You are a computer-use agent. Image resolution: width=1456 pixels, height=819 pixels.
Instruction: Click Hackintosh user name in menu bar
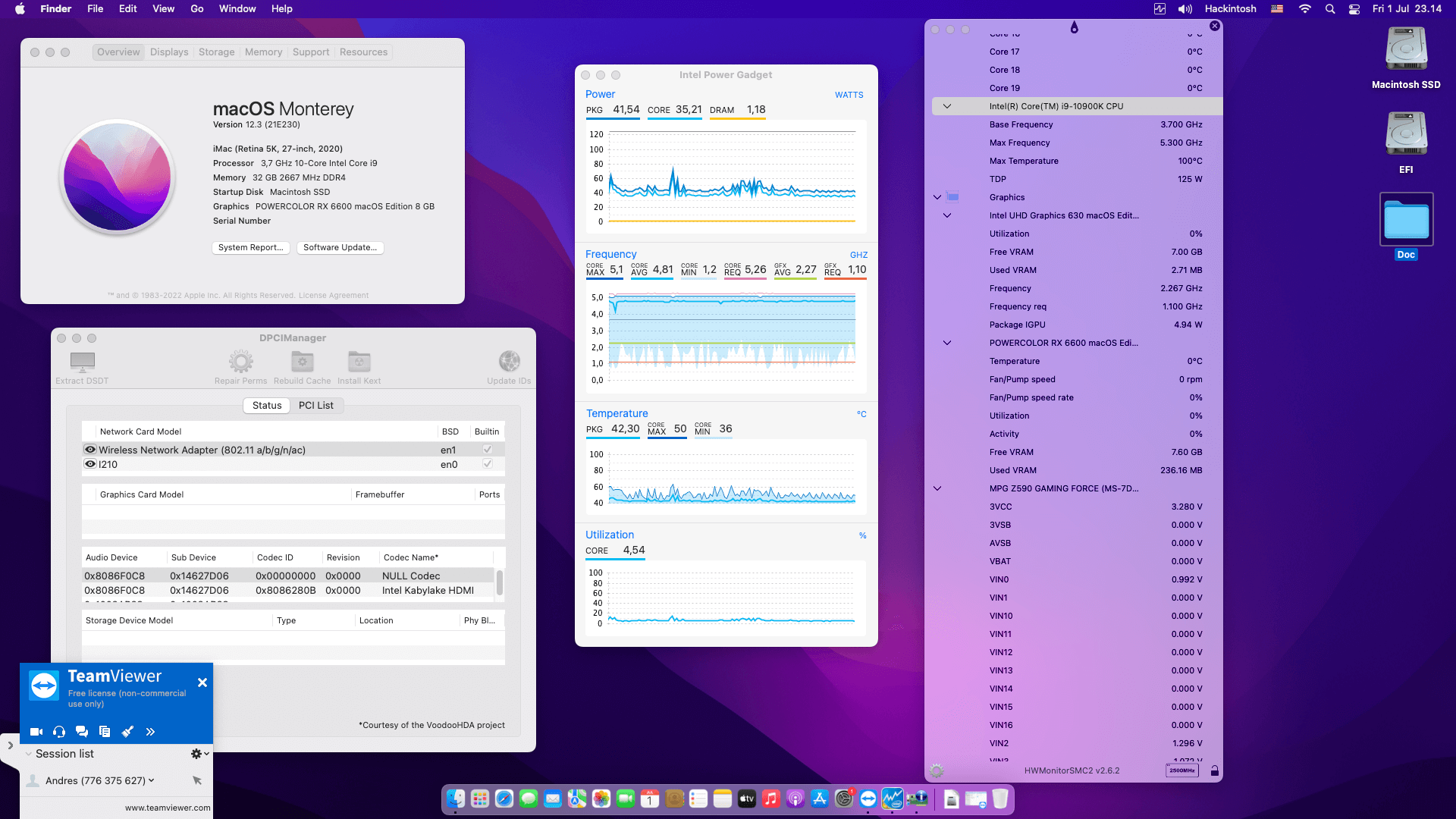(1230, 9)
